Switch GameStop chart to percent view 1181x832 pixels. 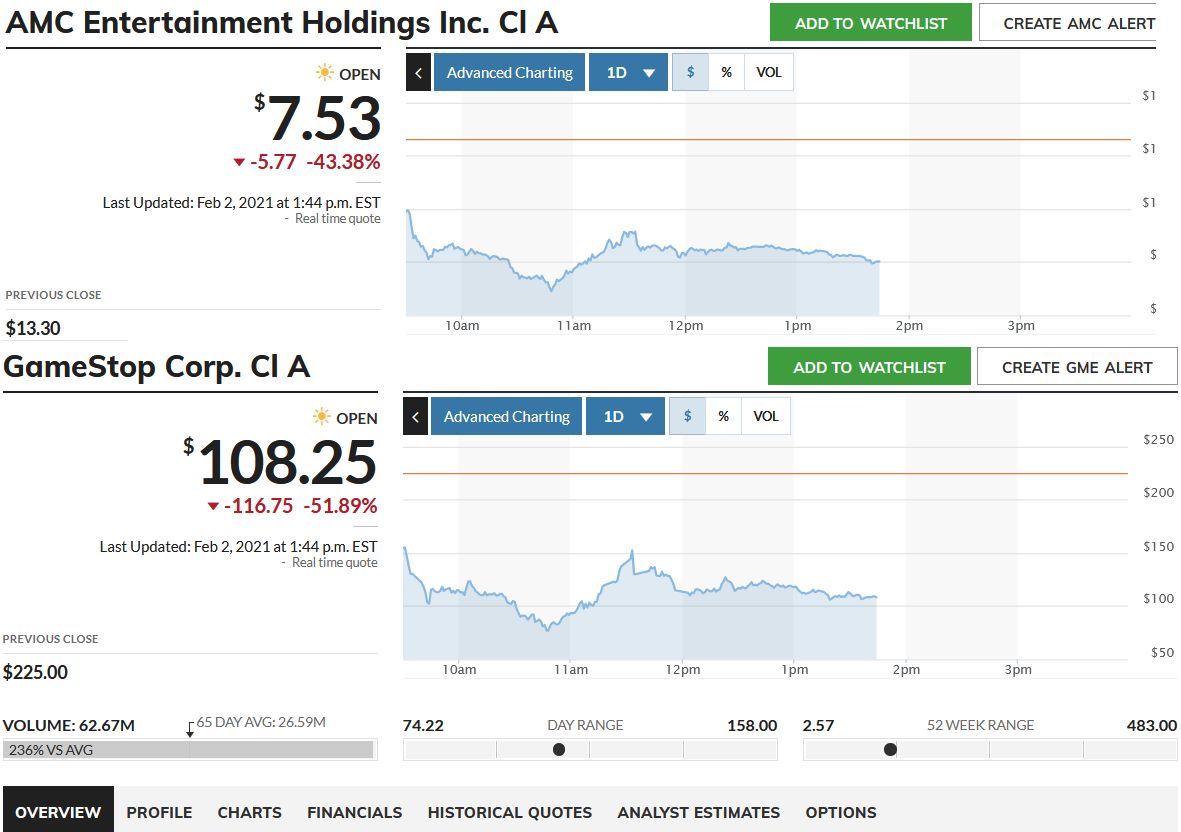(724, 417)
